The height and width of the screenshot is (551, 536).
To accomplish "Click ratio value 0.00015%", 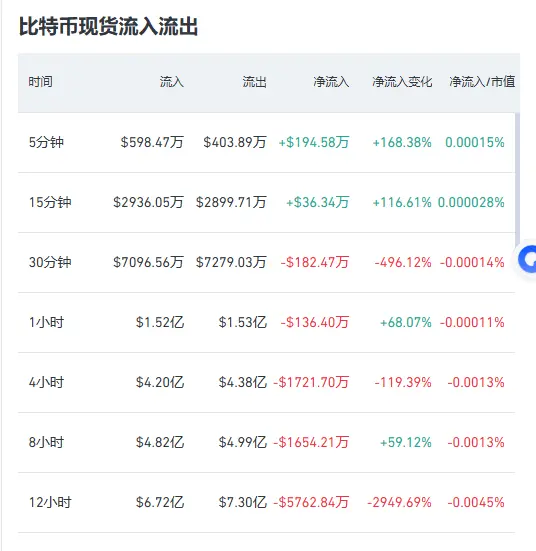I will coord(475,142).
